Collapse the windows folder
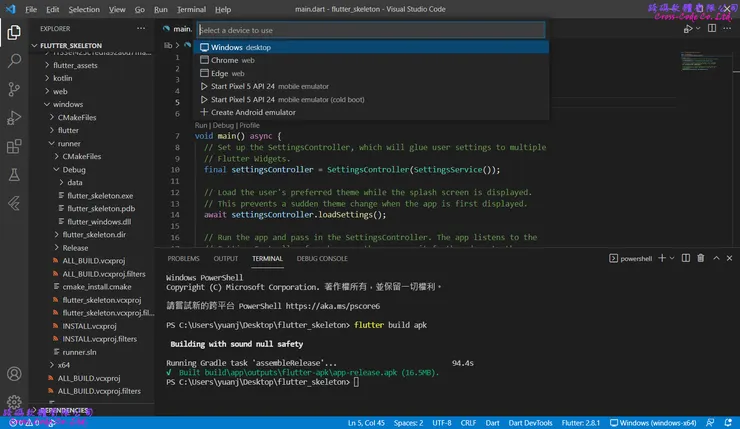The height and width of the screenshot is (429, 740). click(67, 104)
